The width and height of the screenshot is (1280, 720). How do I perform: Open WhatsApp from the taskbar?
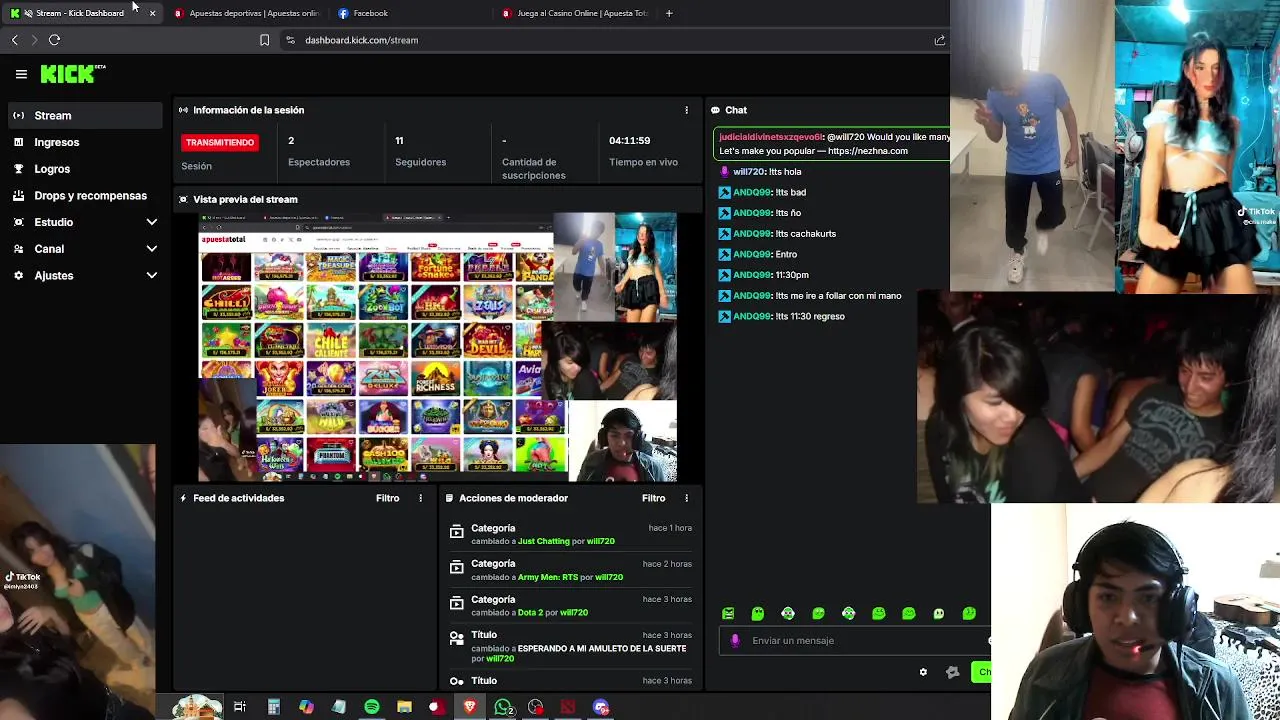point(503,707)
